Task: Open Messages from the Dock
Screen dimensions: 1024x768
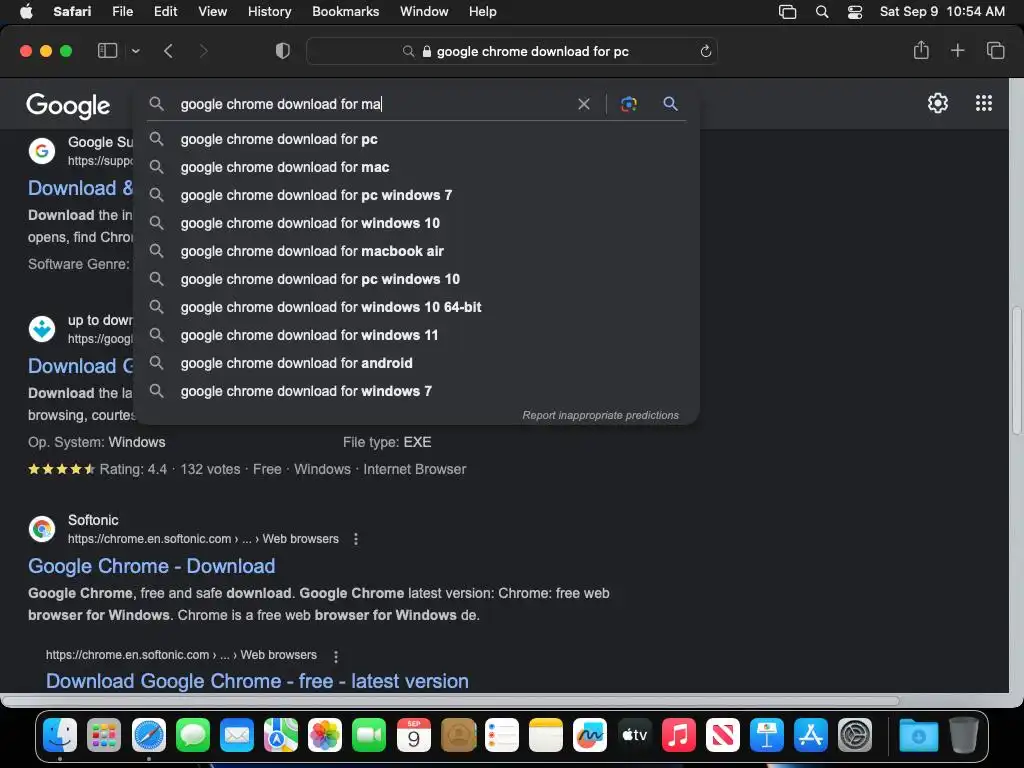Action: [x=193, y=735]
